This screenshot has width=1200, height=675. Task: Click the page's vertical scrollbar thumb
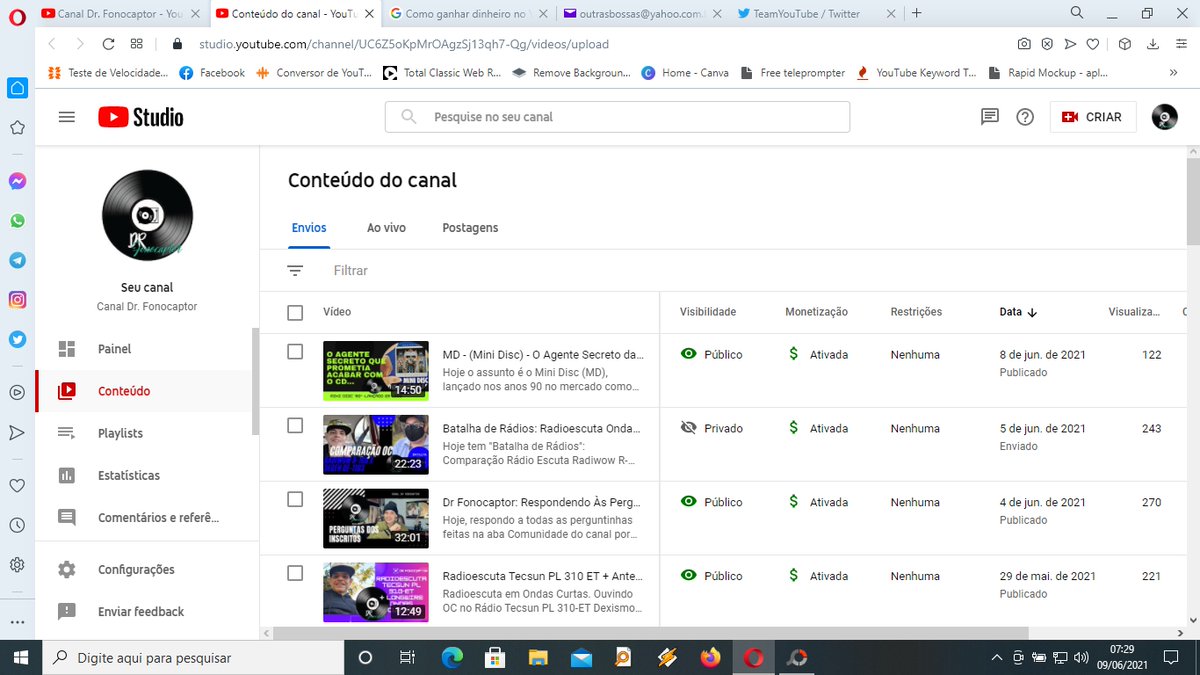pos(1192,200)
